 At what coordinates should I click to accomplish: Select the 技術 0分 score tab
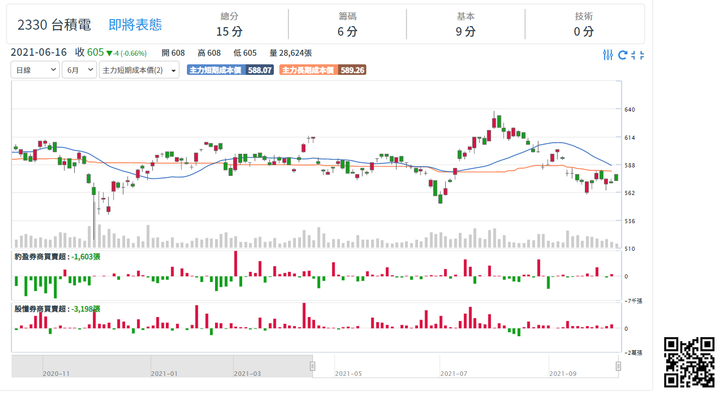click(584, 25)
